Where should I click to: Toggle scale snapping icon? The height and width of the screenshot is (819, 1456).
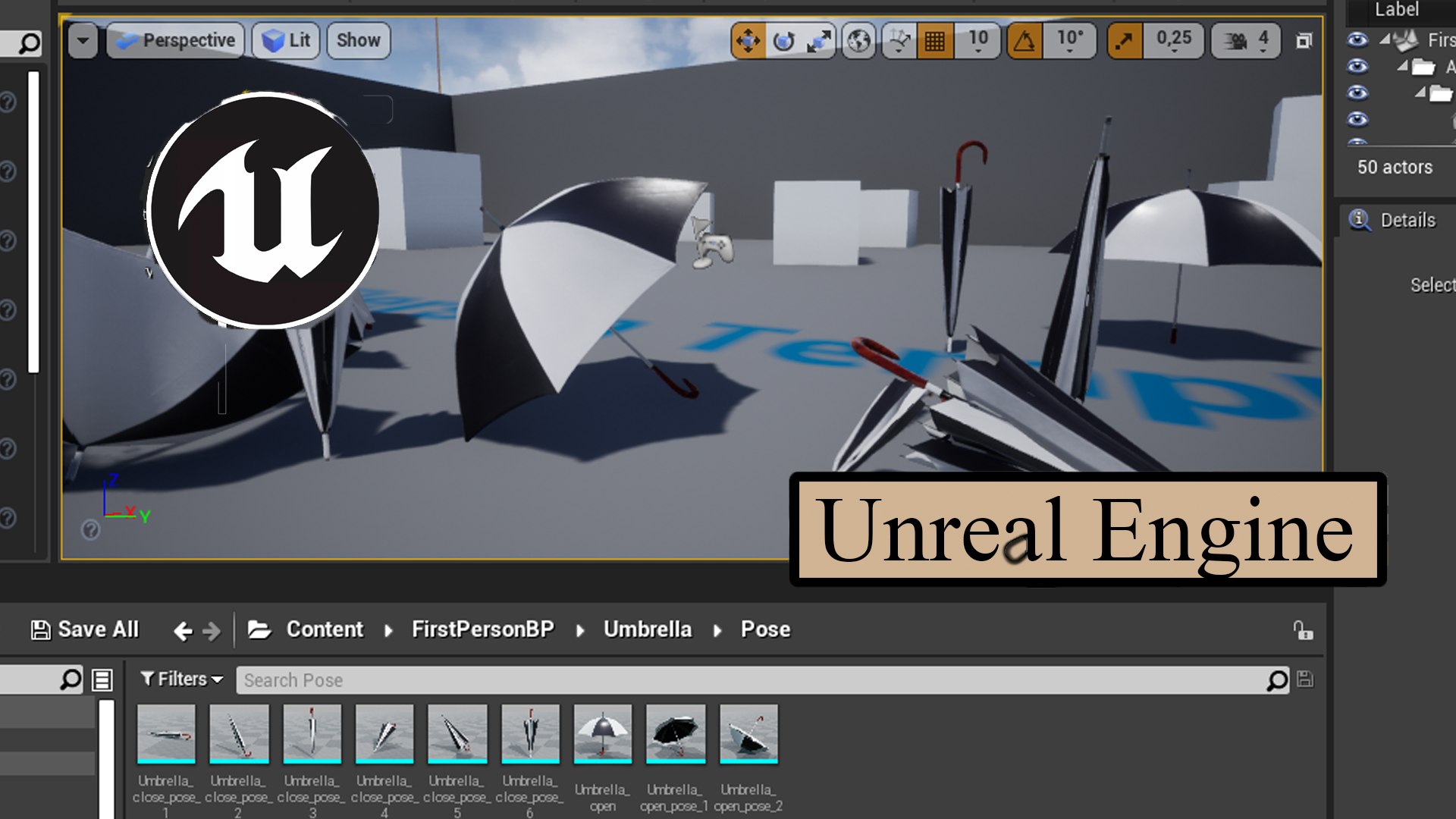[x=1124, y=40]
